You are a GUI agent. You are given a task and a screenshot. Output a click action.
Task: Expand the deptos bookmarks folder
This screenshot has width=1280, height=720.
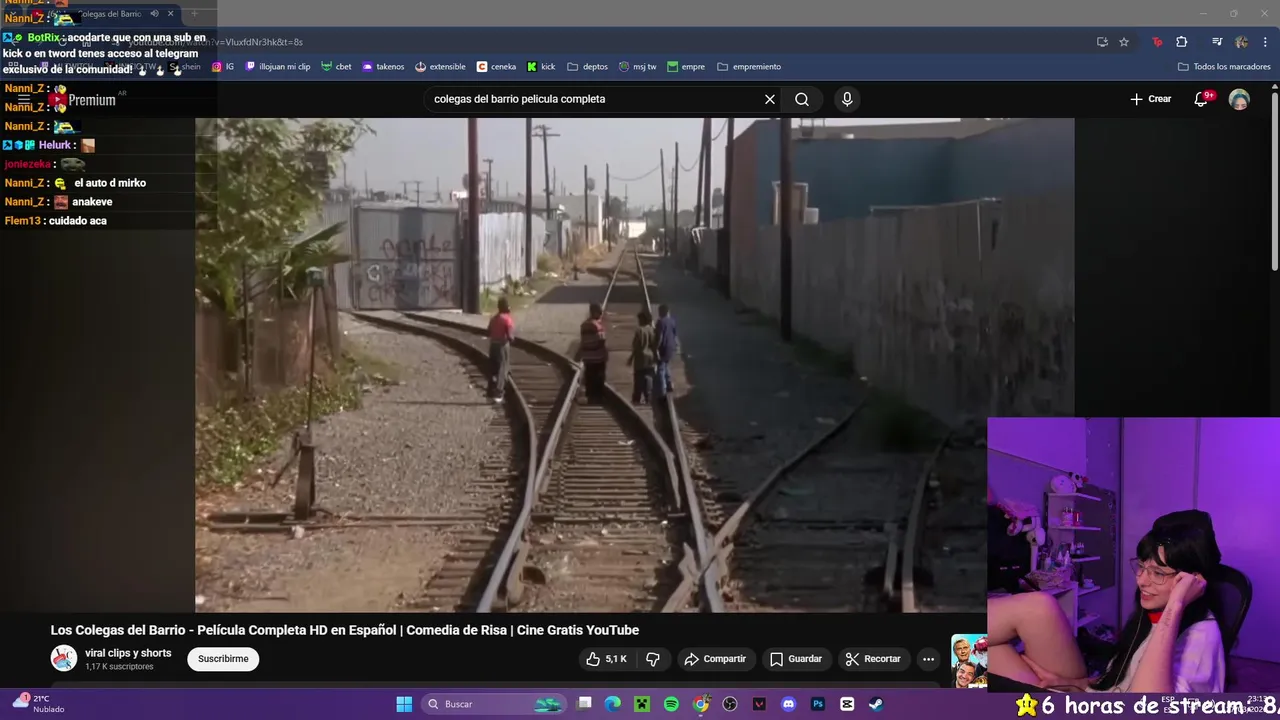pyautogui.click(x=587, y=67)
